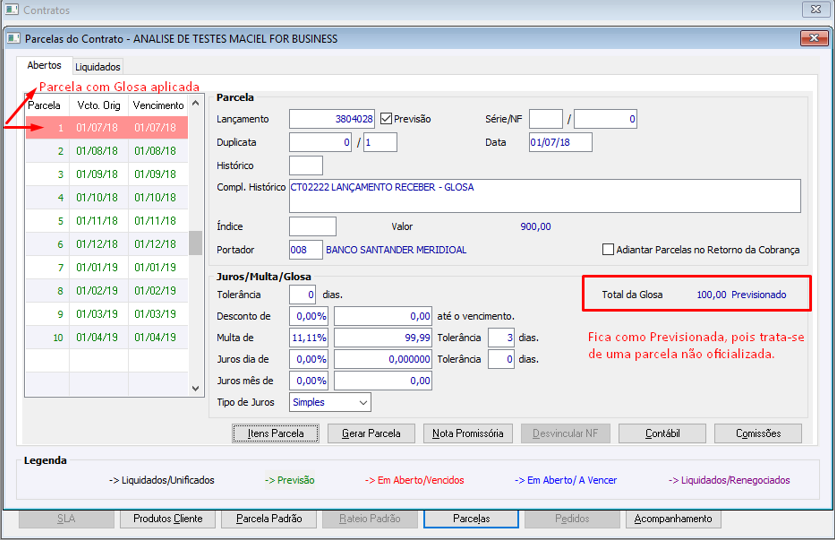
Task: Select the Abertos tab
Action: click(44, 65)
